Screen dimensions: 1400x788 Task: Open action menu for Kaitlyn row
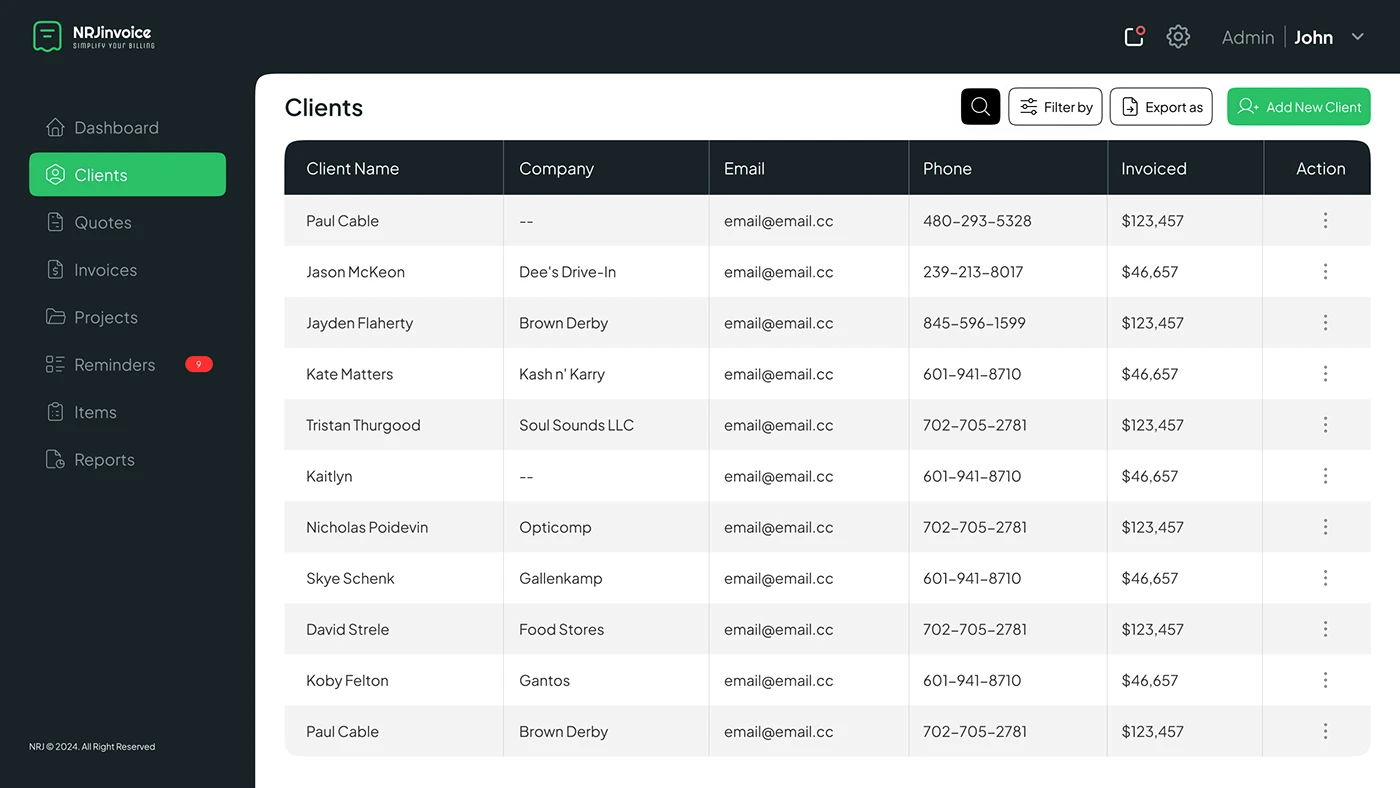[x=1325, y=476]
